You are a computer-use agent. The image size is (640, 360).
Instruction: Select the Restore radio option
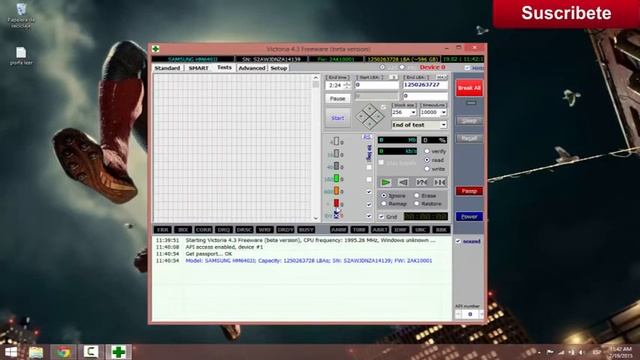417,203
